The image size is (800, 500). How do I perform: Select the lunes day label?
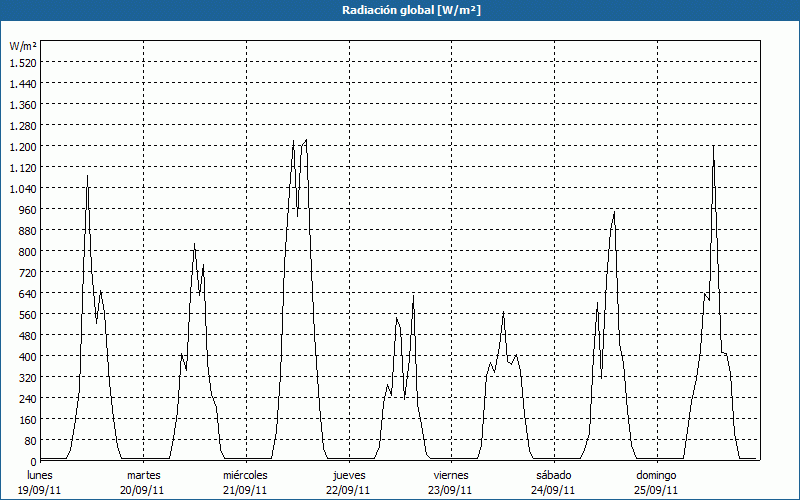41,475
